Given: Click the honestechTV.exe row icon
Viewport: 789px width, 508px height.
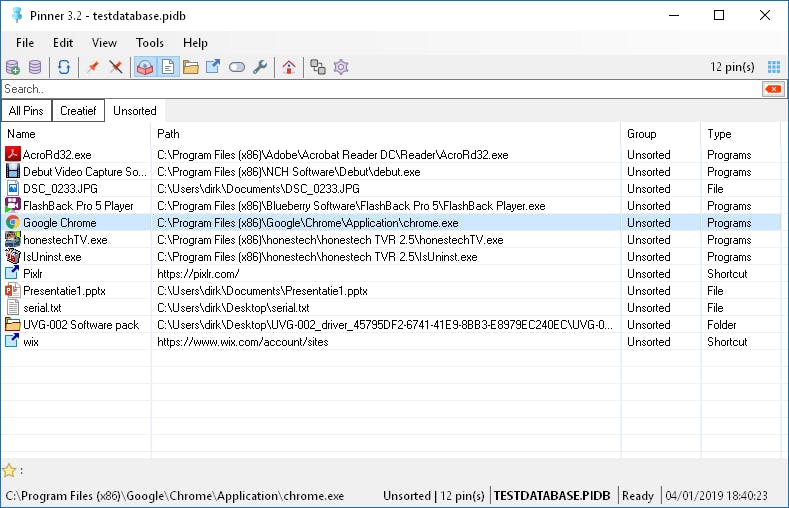Looking at the screenshot, I should 13,239.
